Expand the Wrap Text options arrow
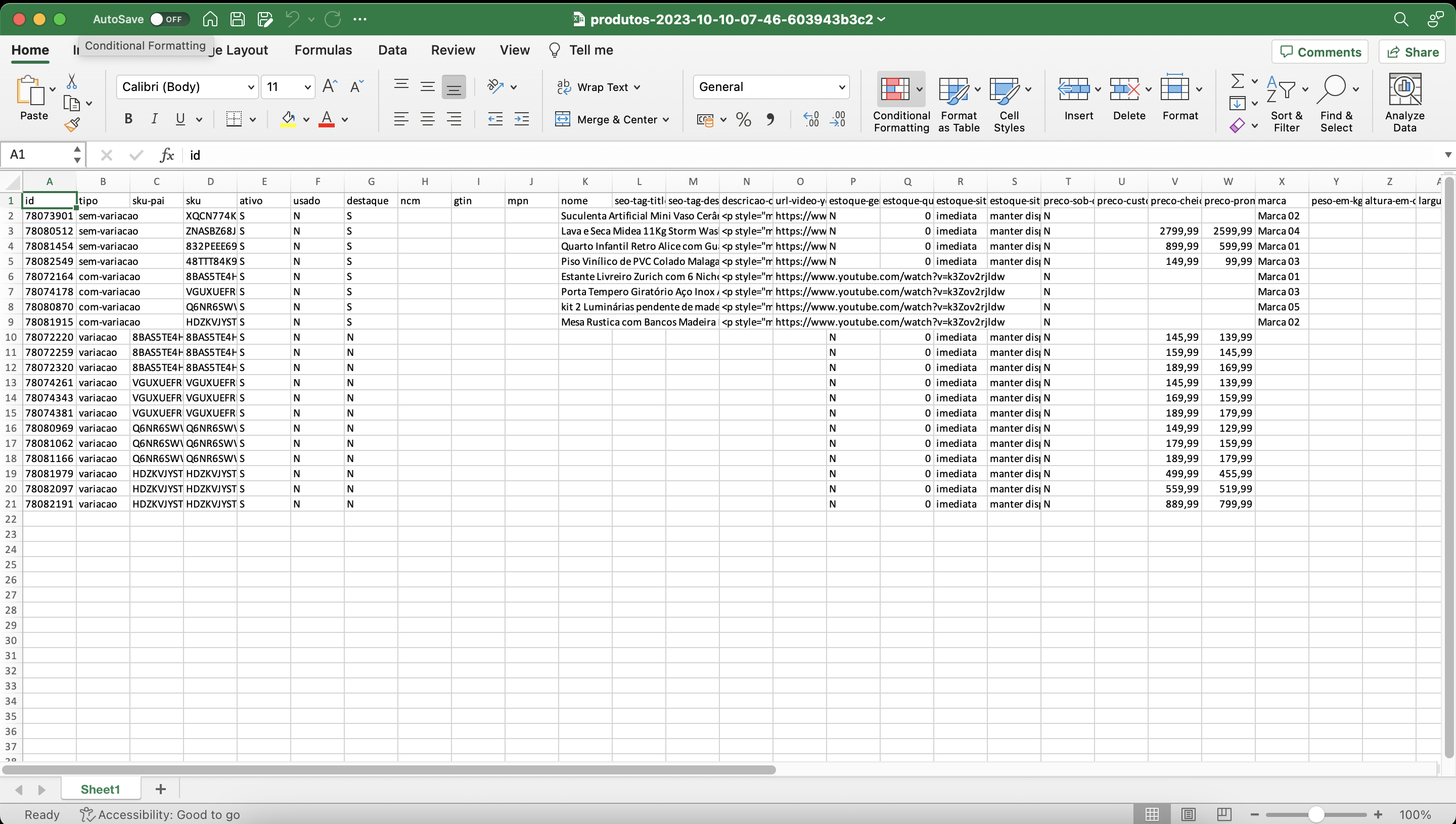Viewport: 1456px width, 824px height. (637, 87)
